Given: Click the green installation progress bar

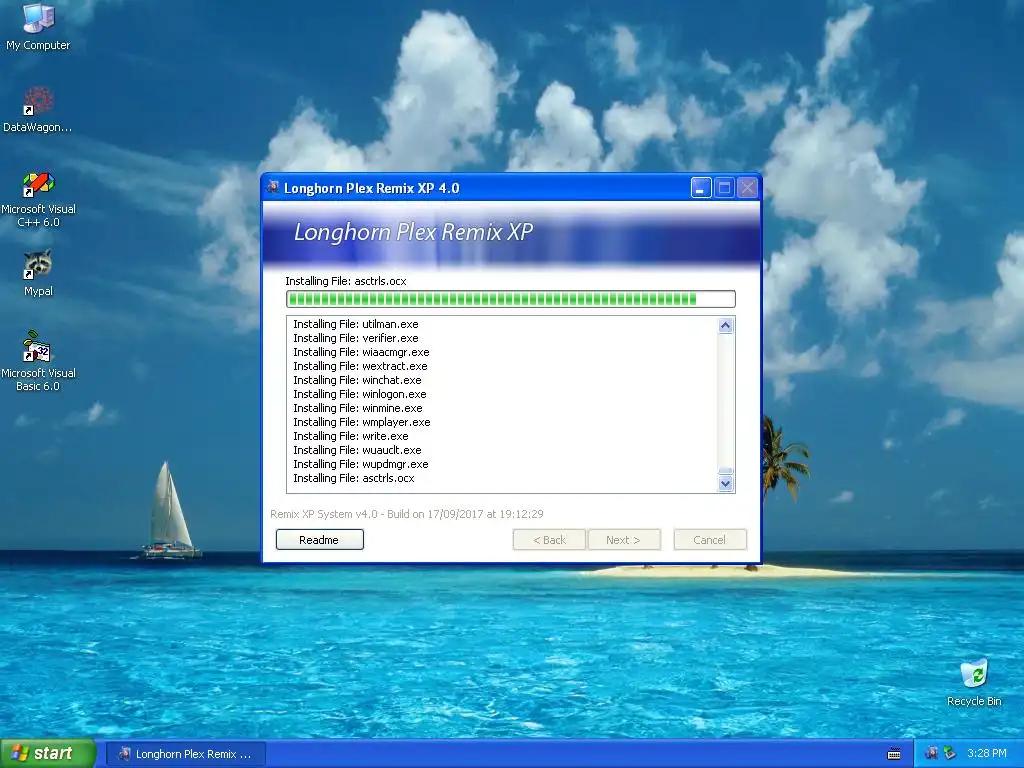Looking at the screenshot, I should tap(511, 299).
